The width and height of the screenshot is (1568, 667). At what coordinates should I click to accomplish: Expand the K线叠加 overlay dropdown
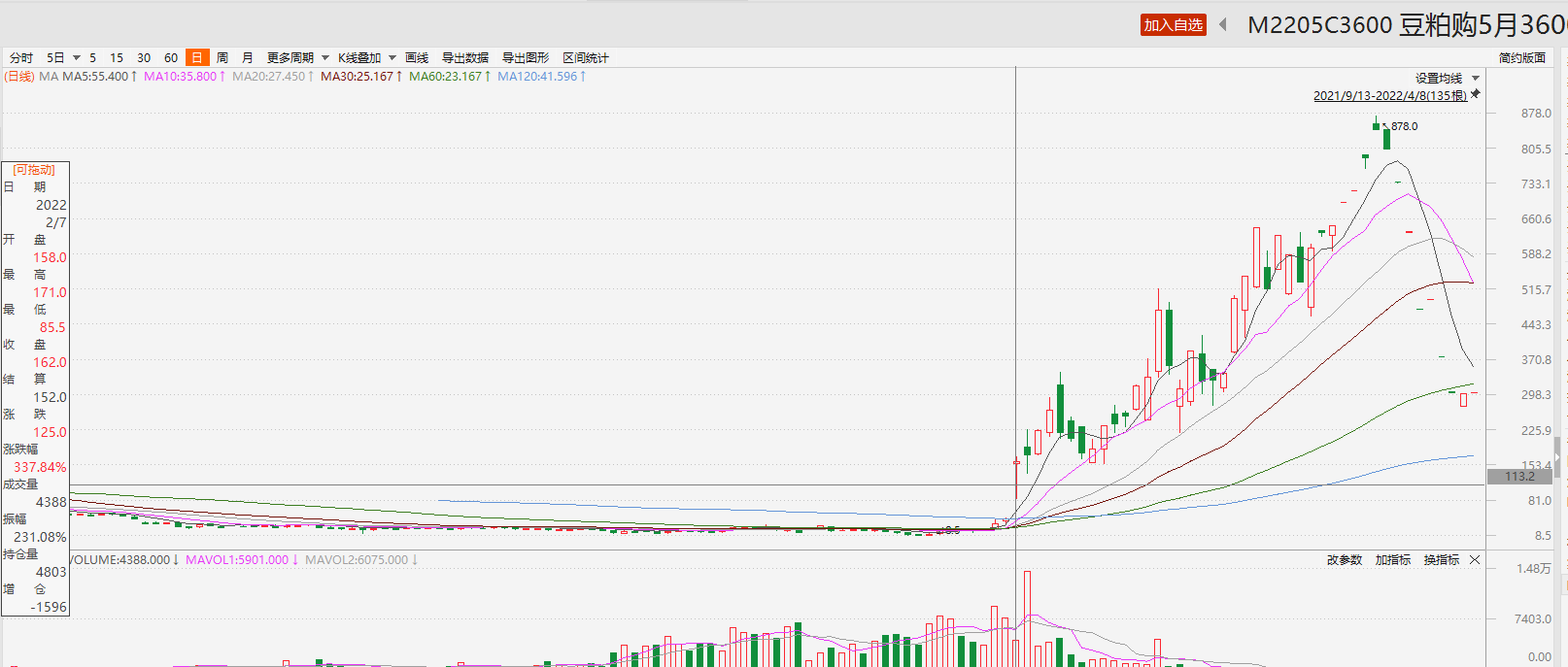tap(392, 58)
